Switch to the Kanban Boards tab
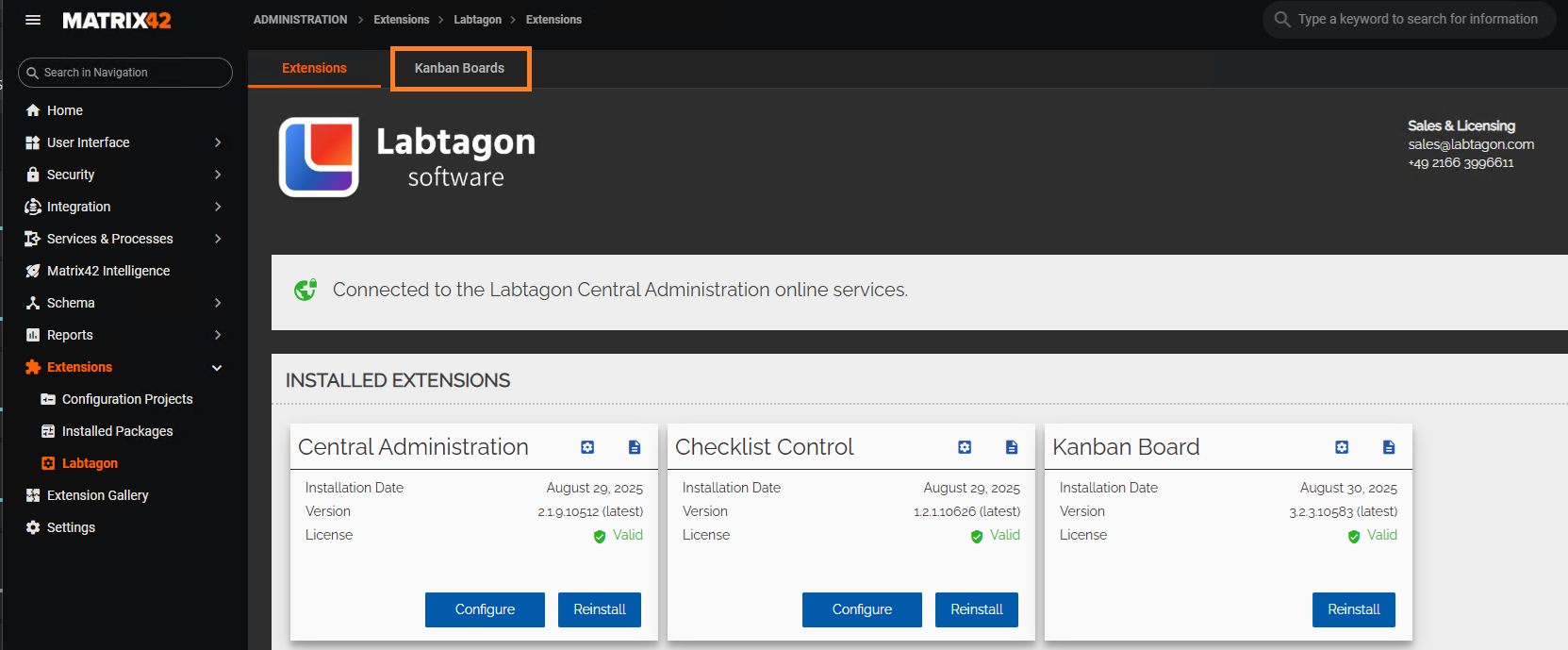The height and width of the screenshot is (650, 1568). tap(460, 69)
